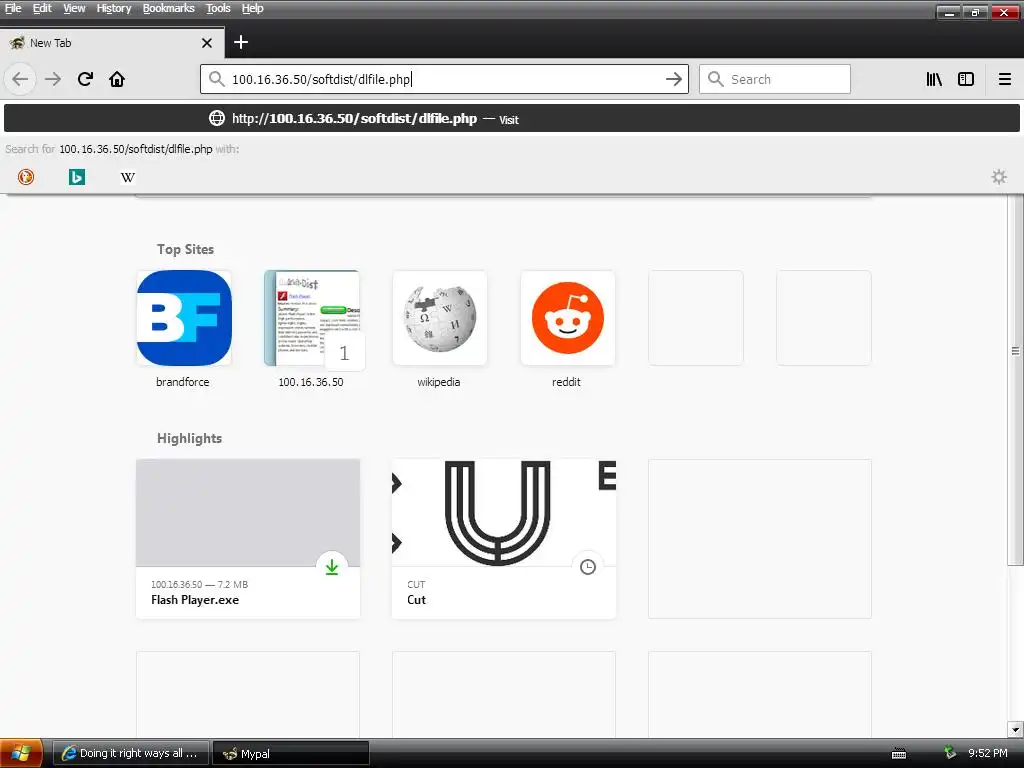Screen dimensions: 1024x768
Task: Open the View menu
Action: (x=74, y=8)
